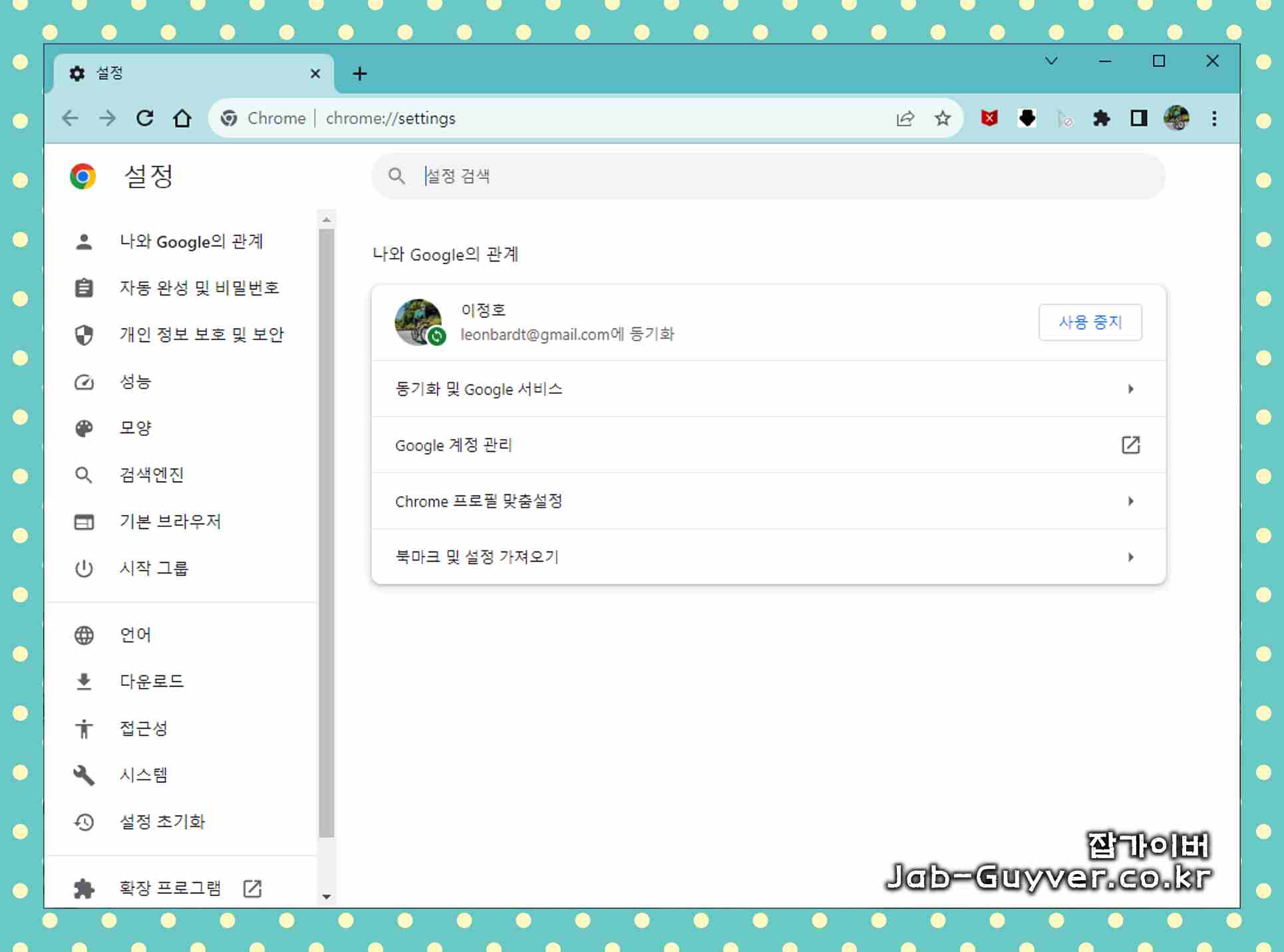This screenshot has width=1284, height=952.
Task: Open the Chrome three-dot menu
Action: click(x=1214, y=118)
